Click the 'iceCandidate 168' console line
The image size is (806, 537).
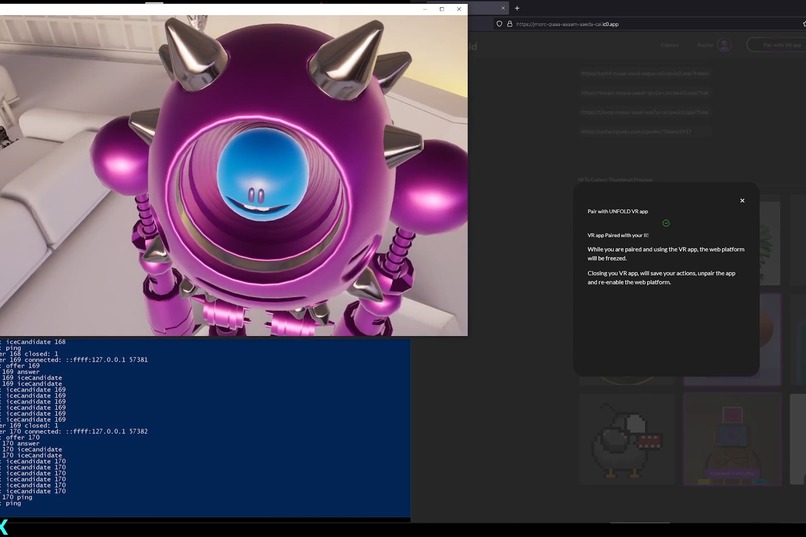click(x=35, y=342)
